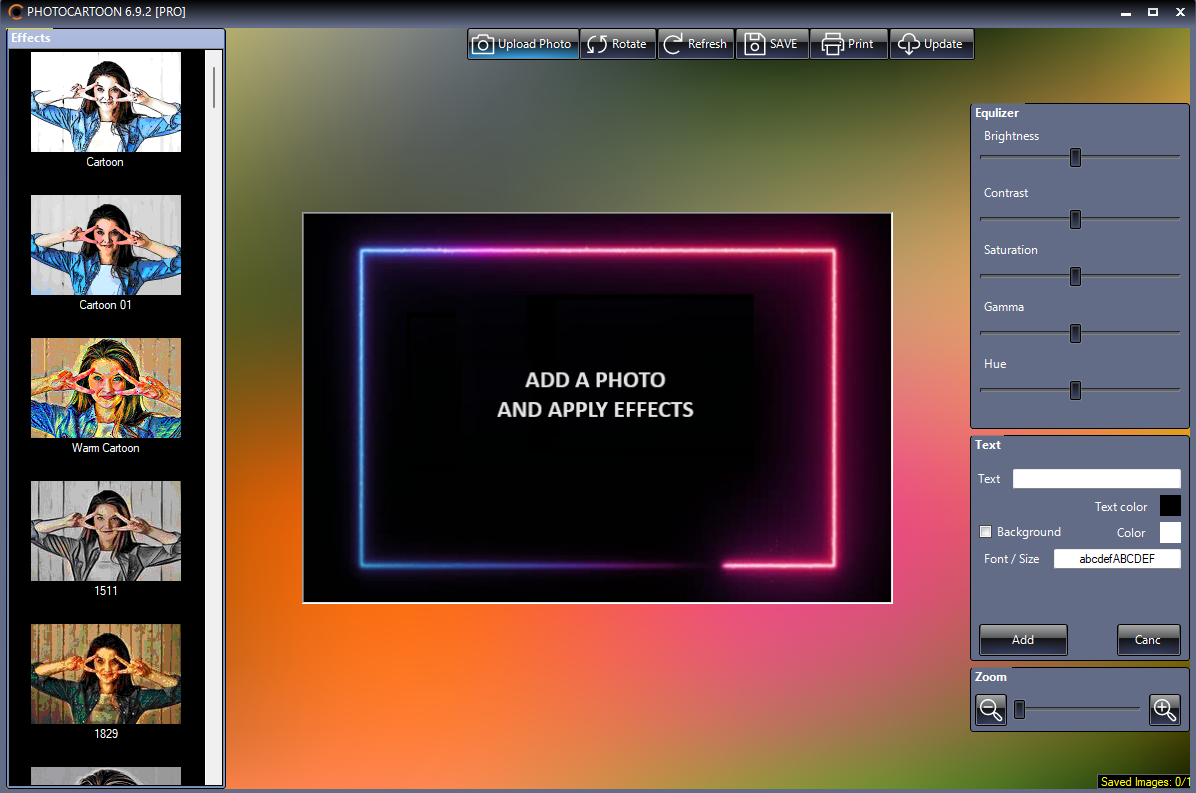Viewport: 1196px width, 793px height.
Task: Click the Update cloud download icon
Action: coord(908,44)
